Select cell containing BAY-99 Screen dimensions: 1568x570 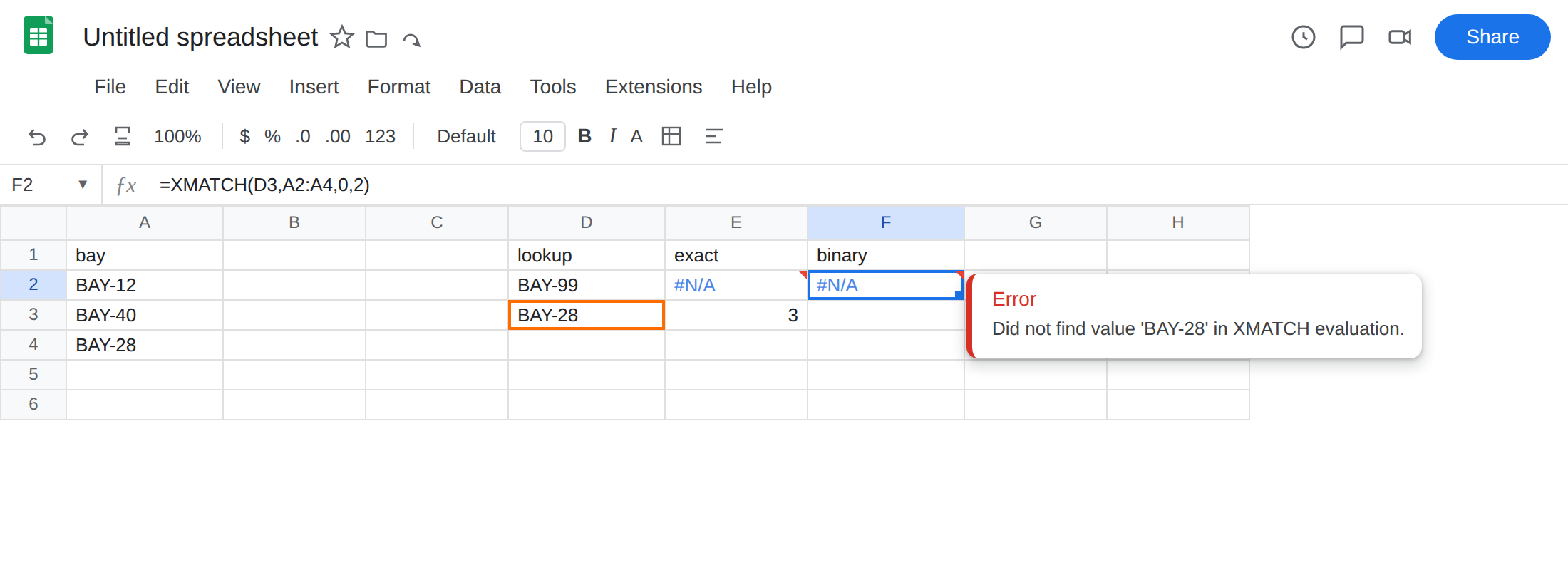(x=587, y=285)
